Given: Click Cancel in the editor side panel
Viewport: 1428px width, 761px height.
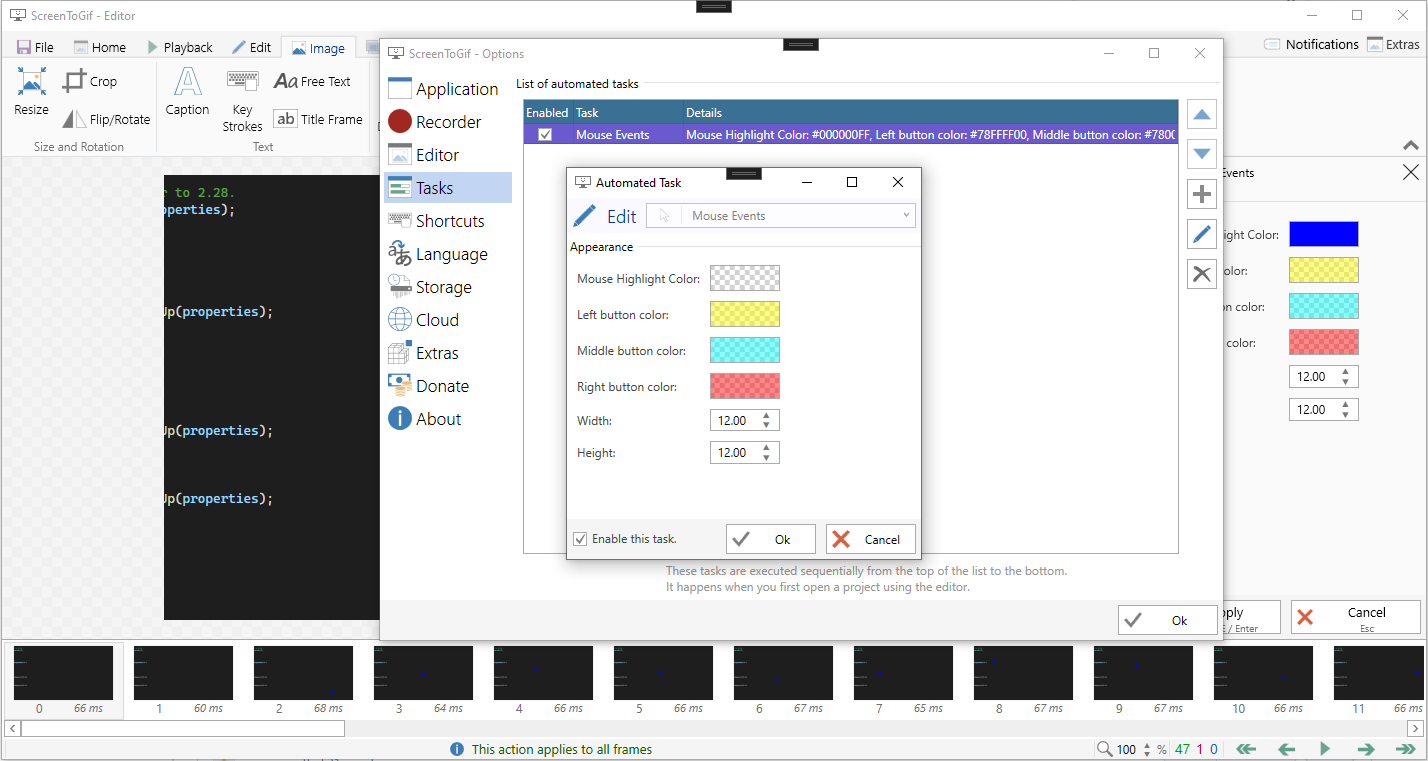Looking at the screenshot, I should [x=1355, y=617].
